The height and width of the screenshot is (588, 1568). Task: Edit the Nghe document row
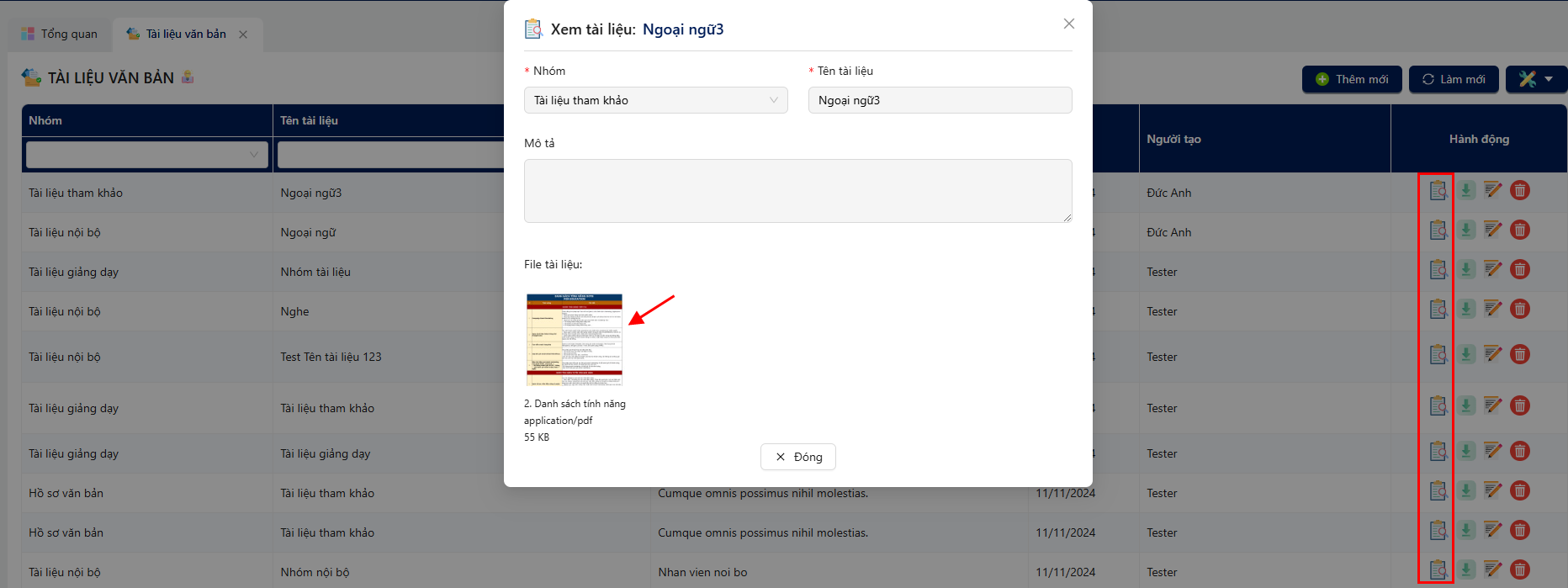coord(1493,309)
